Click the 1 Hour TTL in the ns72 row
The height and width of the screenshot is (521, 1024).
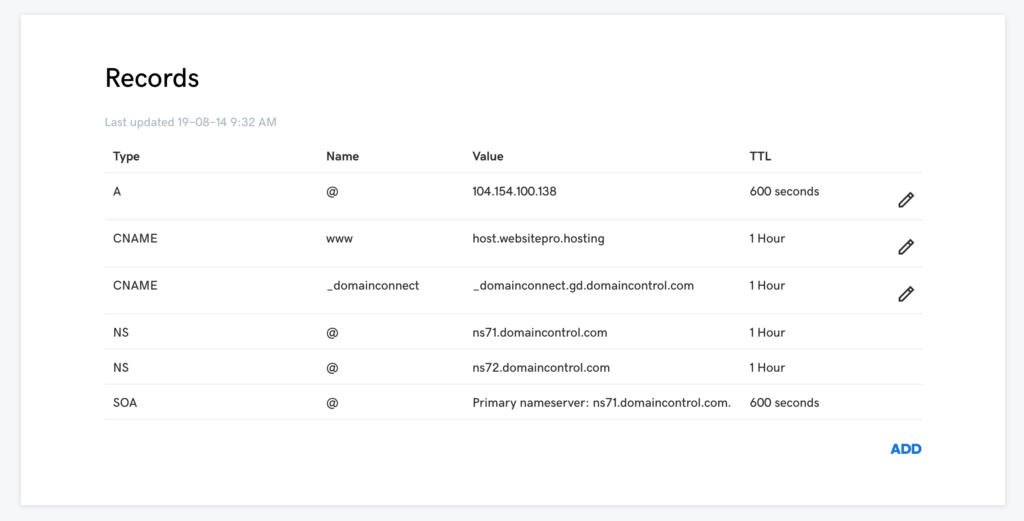[x=767, y=368]
